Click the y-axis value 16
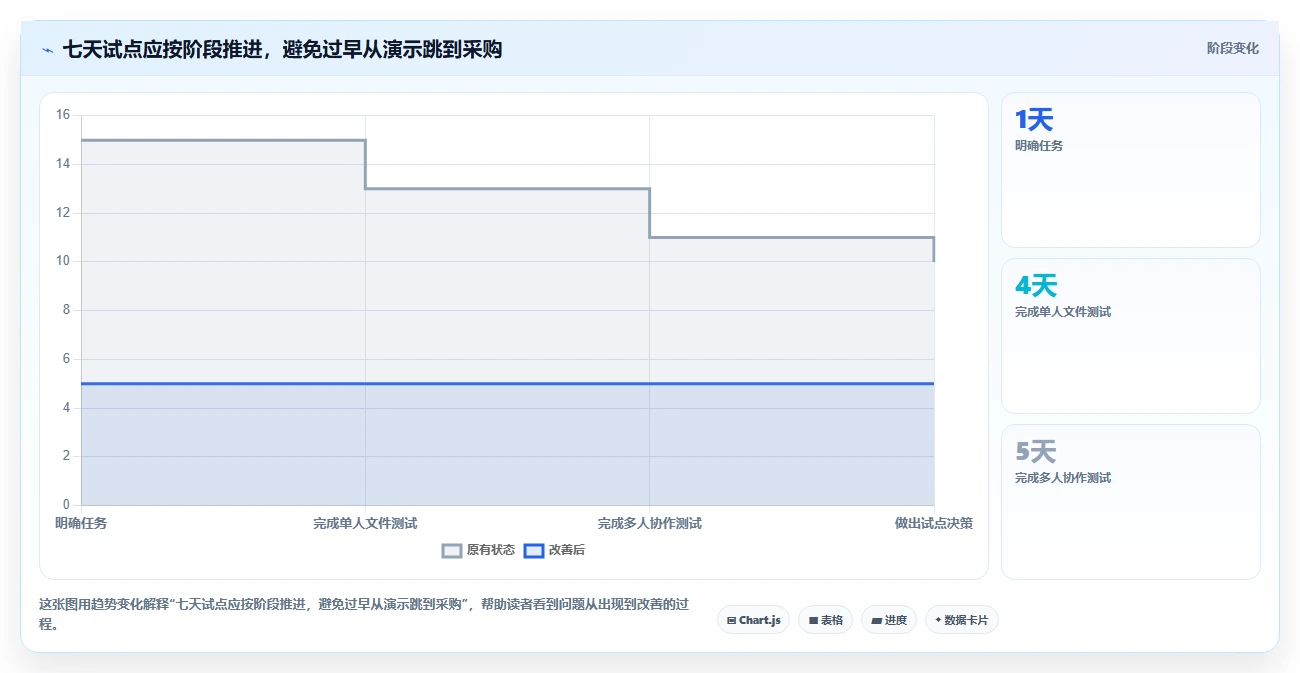The width and height of the screenshot is (1300, 673). pos(62,115)
